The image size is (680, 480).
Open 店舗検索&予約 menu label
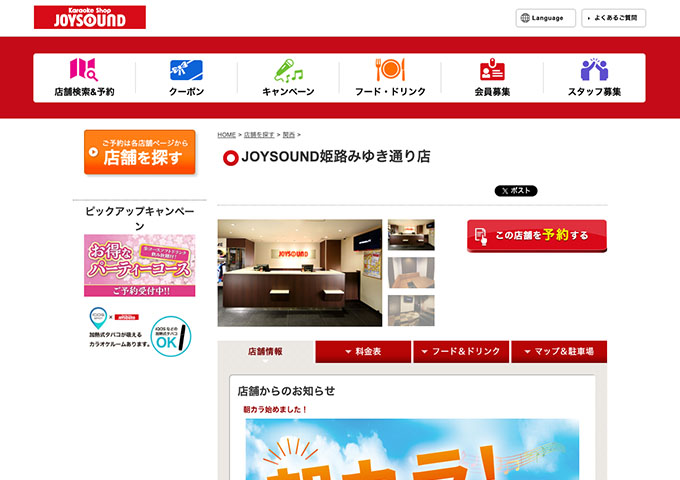pyautogui.click(x=84, y=92)
